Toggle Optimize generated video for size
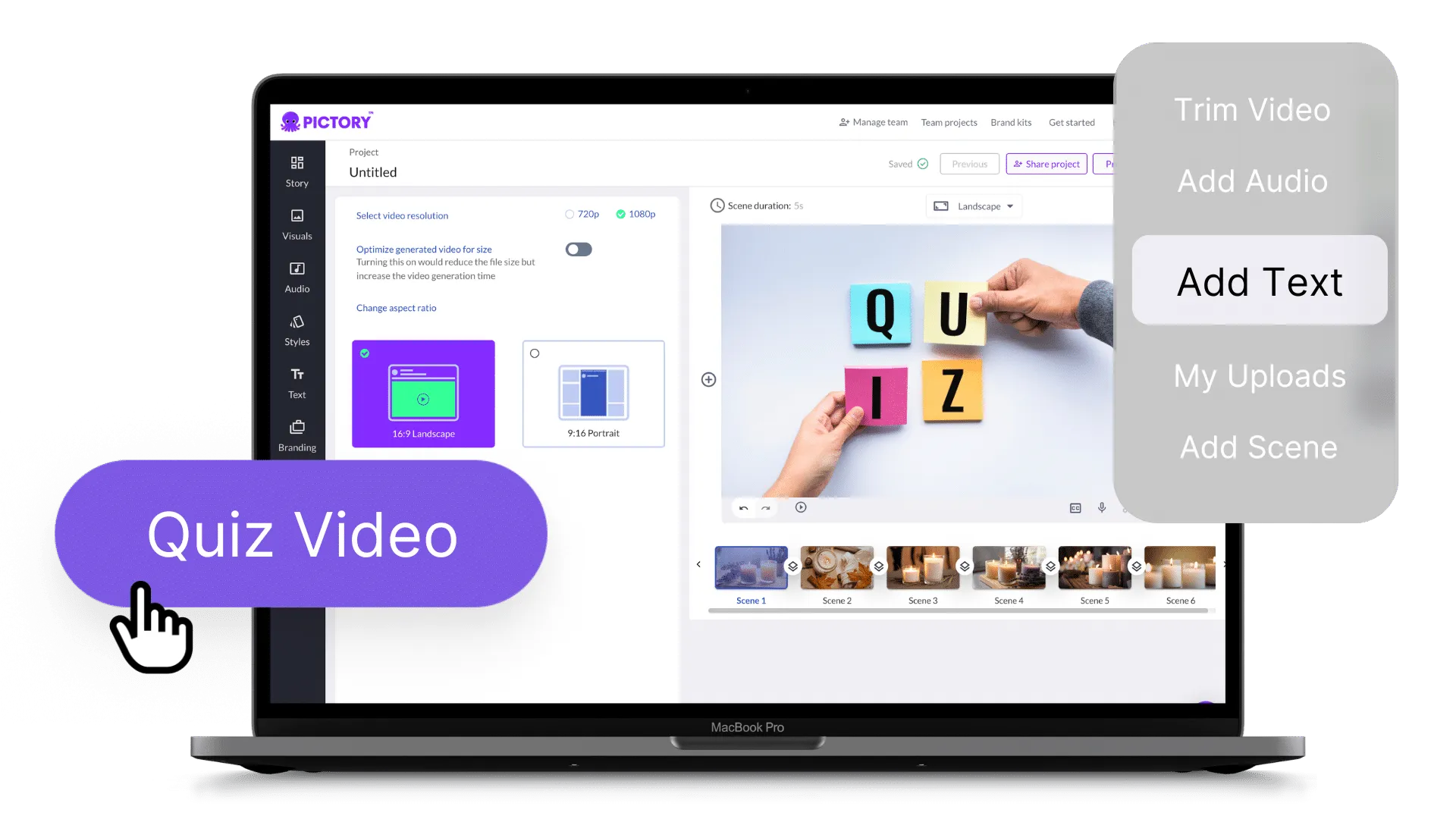 [x=578, y=249]
